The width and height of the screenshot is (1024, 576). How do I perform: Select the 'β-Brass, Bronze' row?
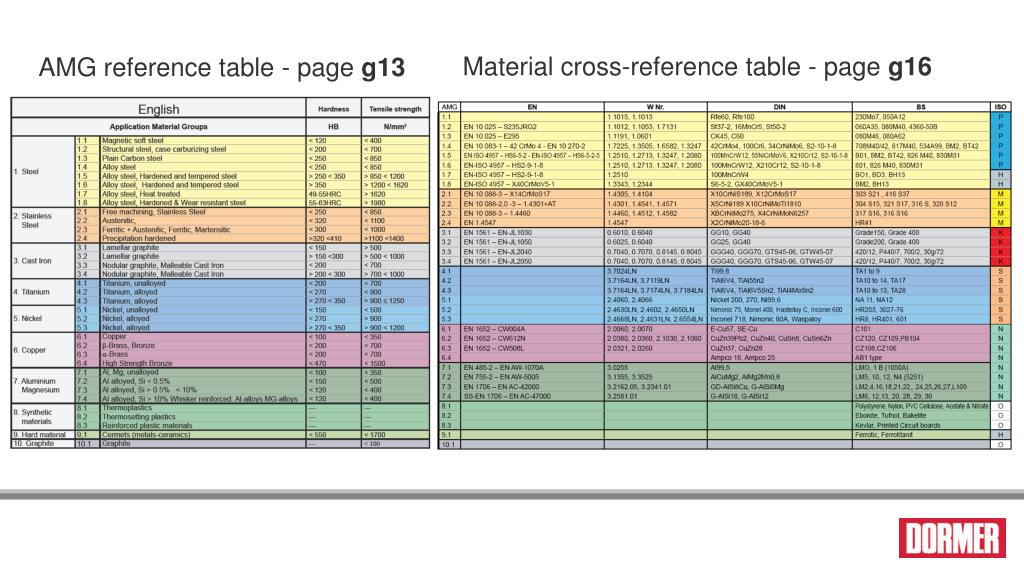tap(252, 345)
